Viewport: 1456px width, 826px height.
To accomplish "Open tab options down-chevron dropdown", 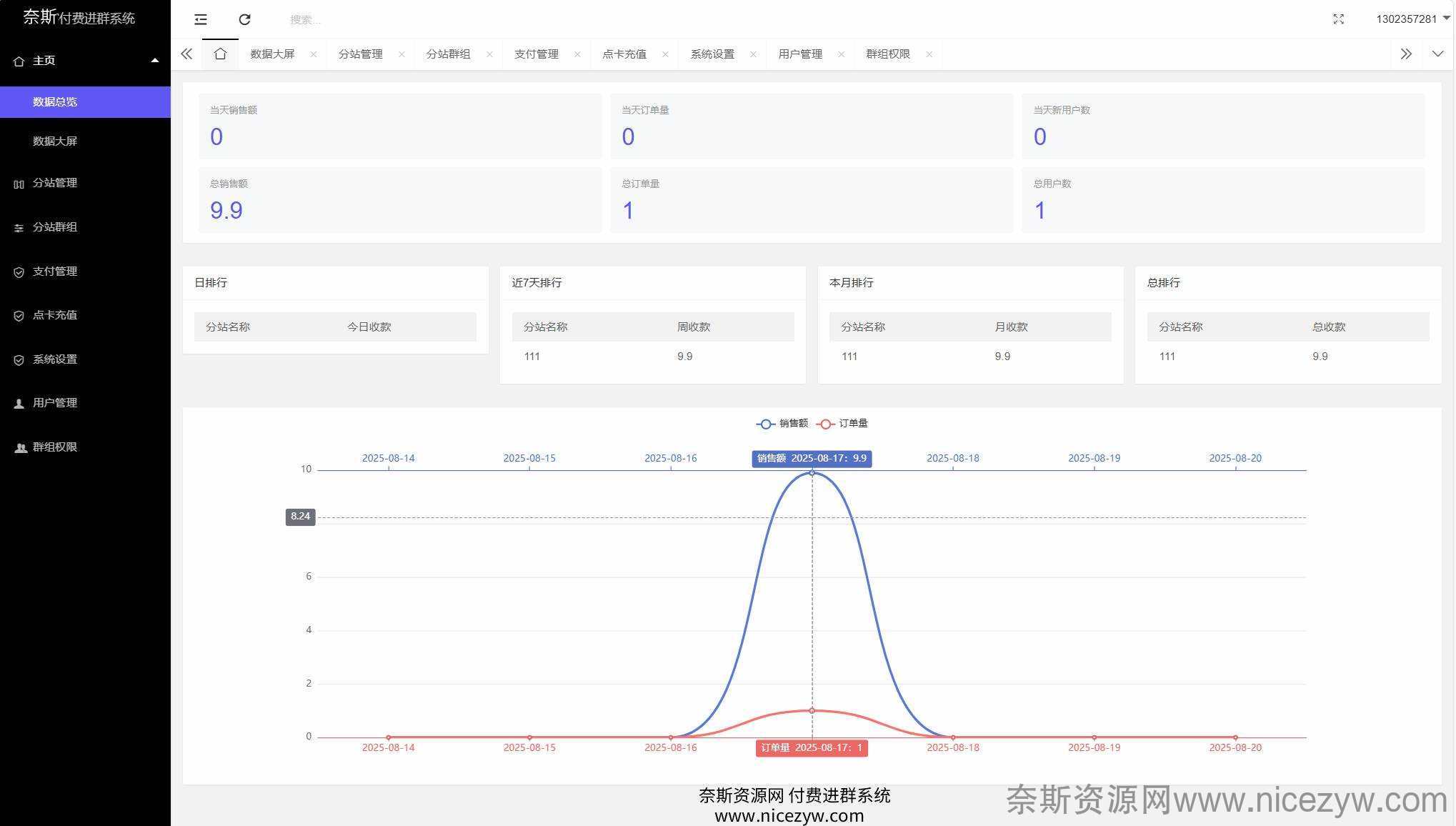I will pos(1437,54).
